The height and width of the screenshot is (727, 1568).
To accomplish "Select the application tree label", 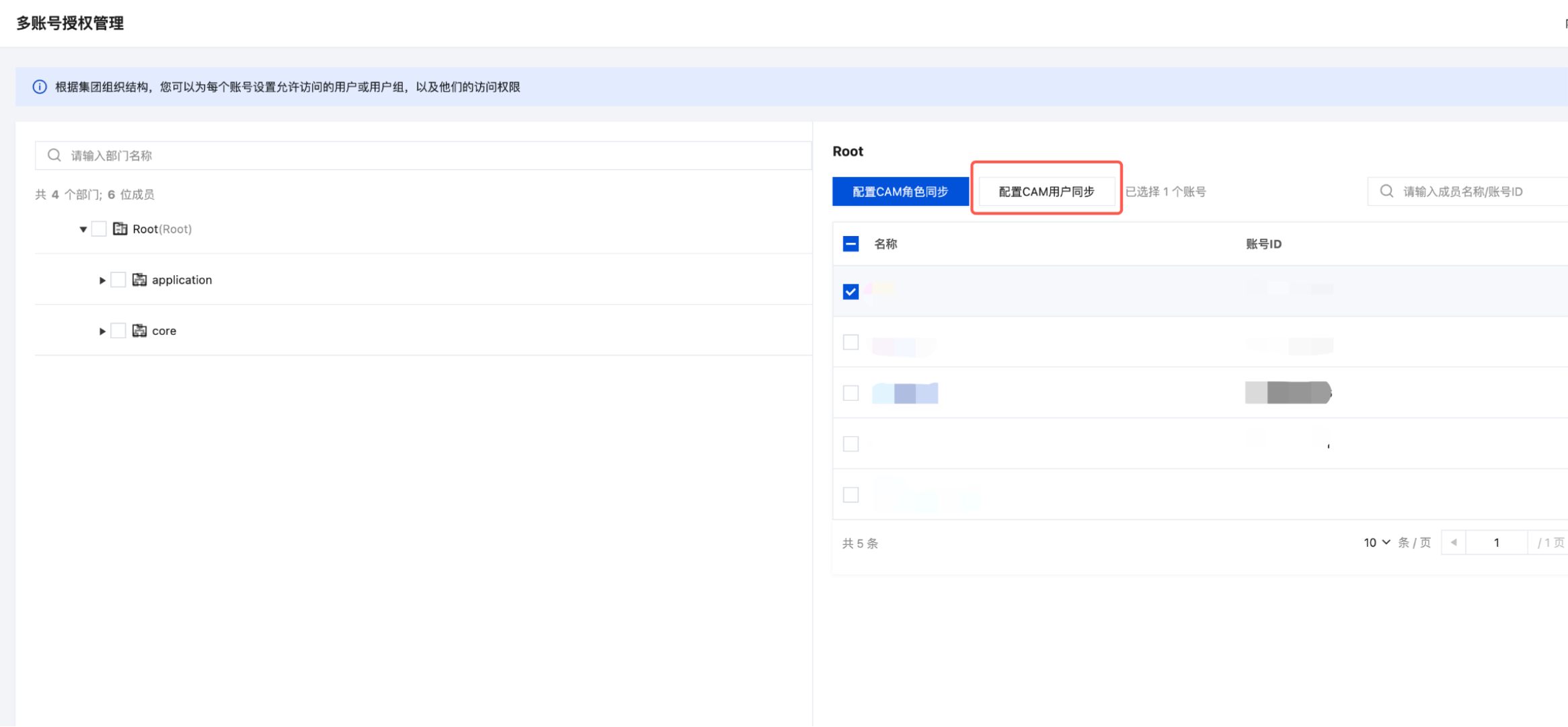I will [x=182, y=280].
